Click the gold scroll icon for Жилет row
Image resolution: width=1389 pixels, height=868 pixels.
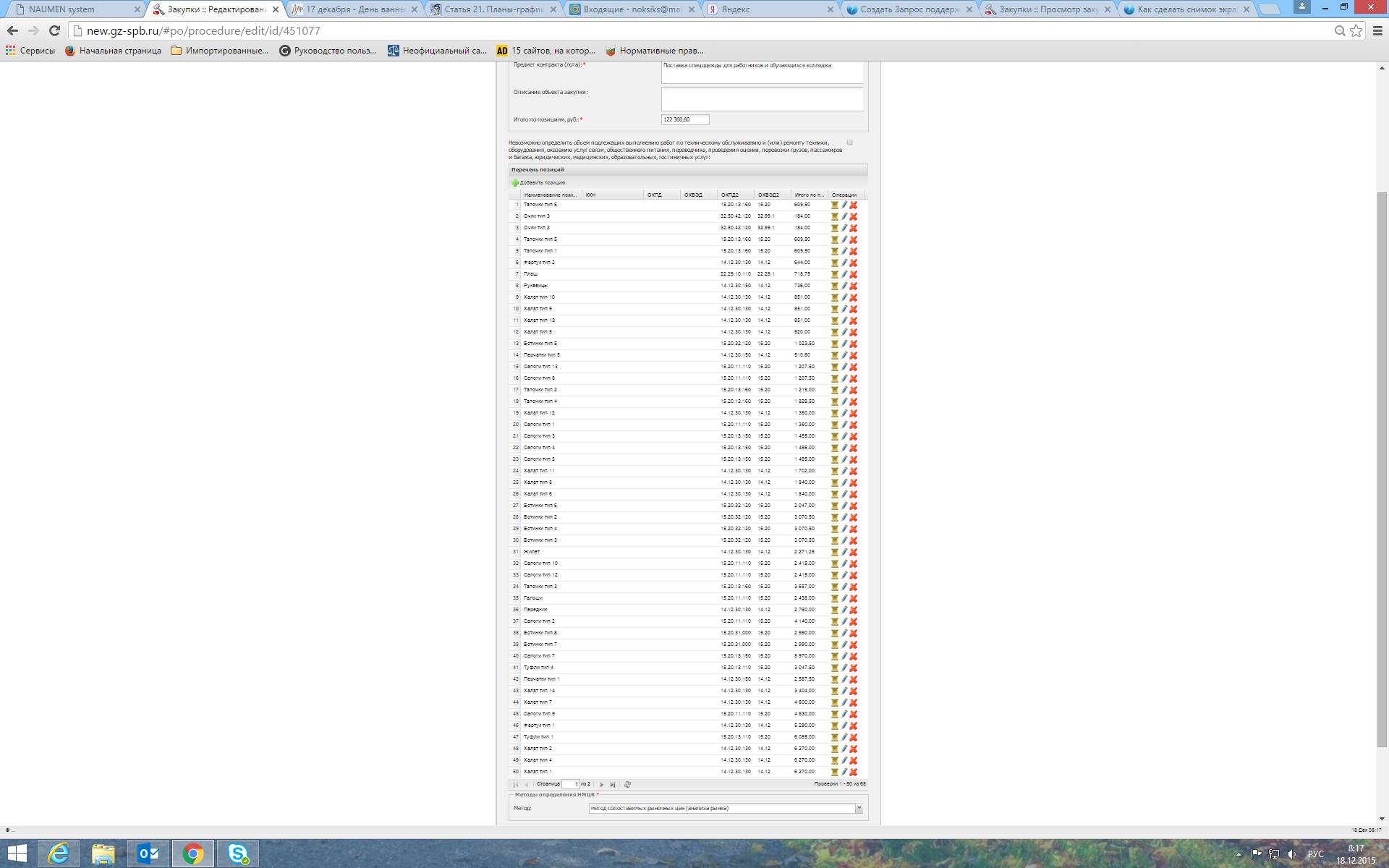click(x=834, y=552)
